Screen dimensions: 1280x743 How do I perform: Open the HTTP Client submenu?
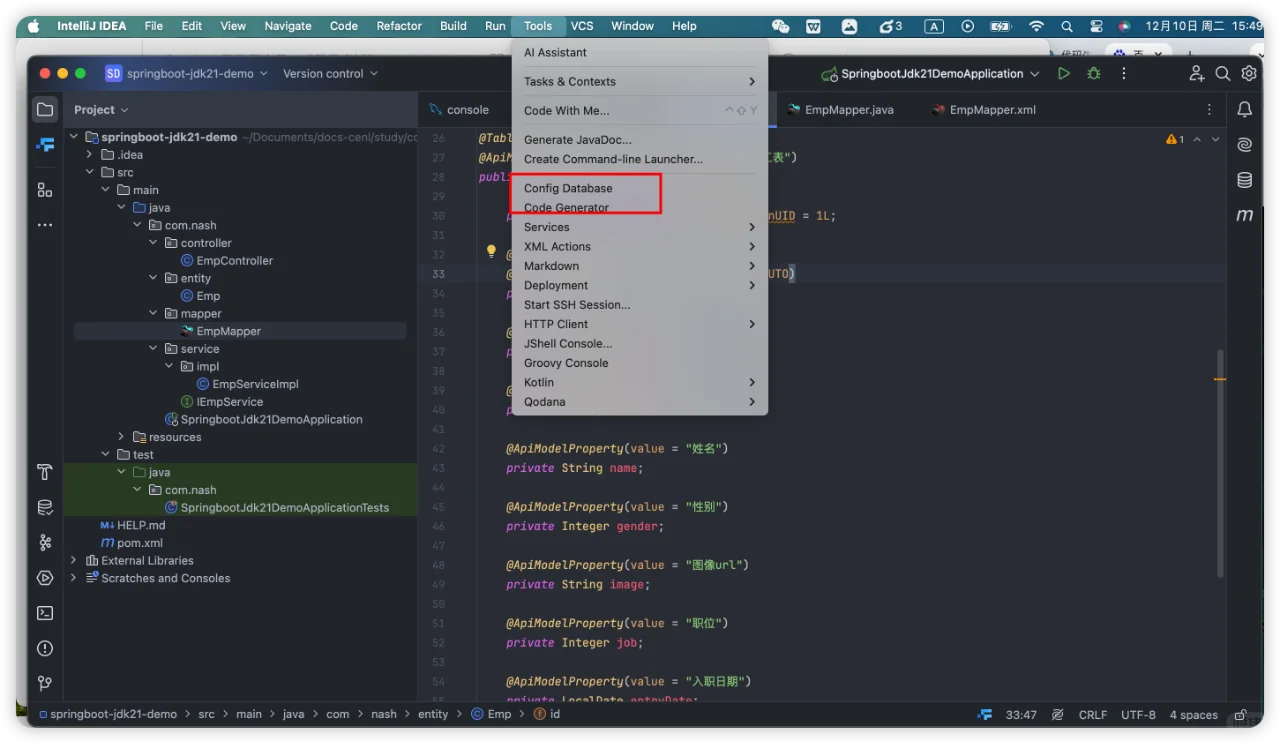[640, 324]
